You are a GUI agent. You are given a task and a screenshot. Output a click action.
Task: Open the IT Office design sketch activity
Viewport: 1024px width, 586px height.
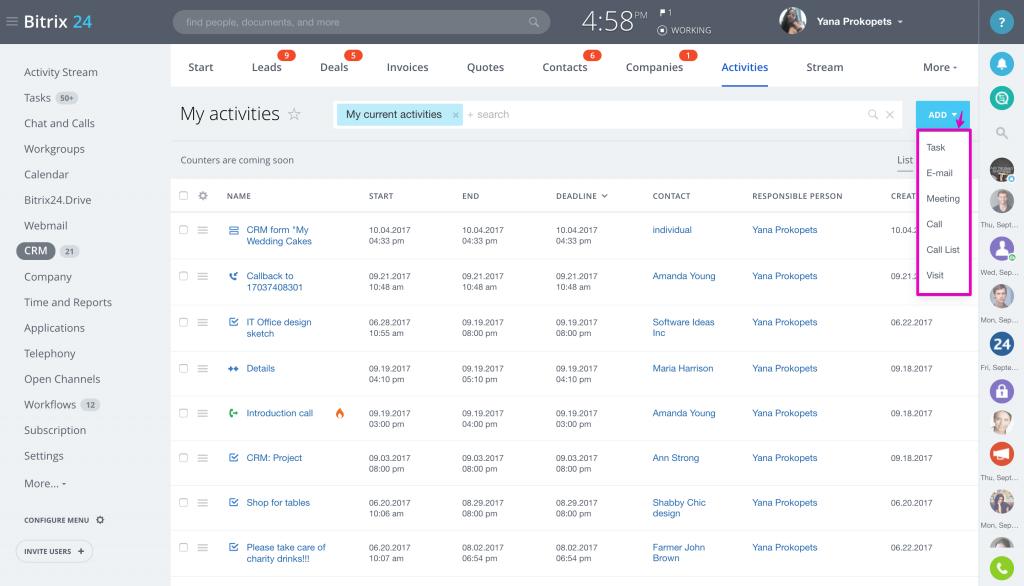[279, 328]
